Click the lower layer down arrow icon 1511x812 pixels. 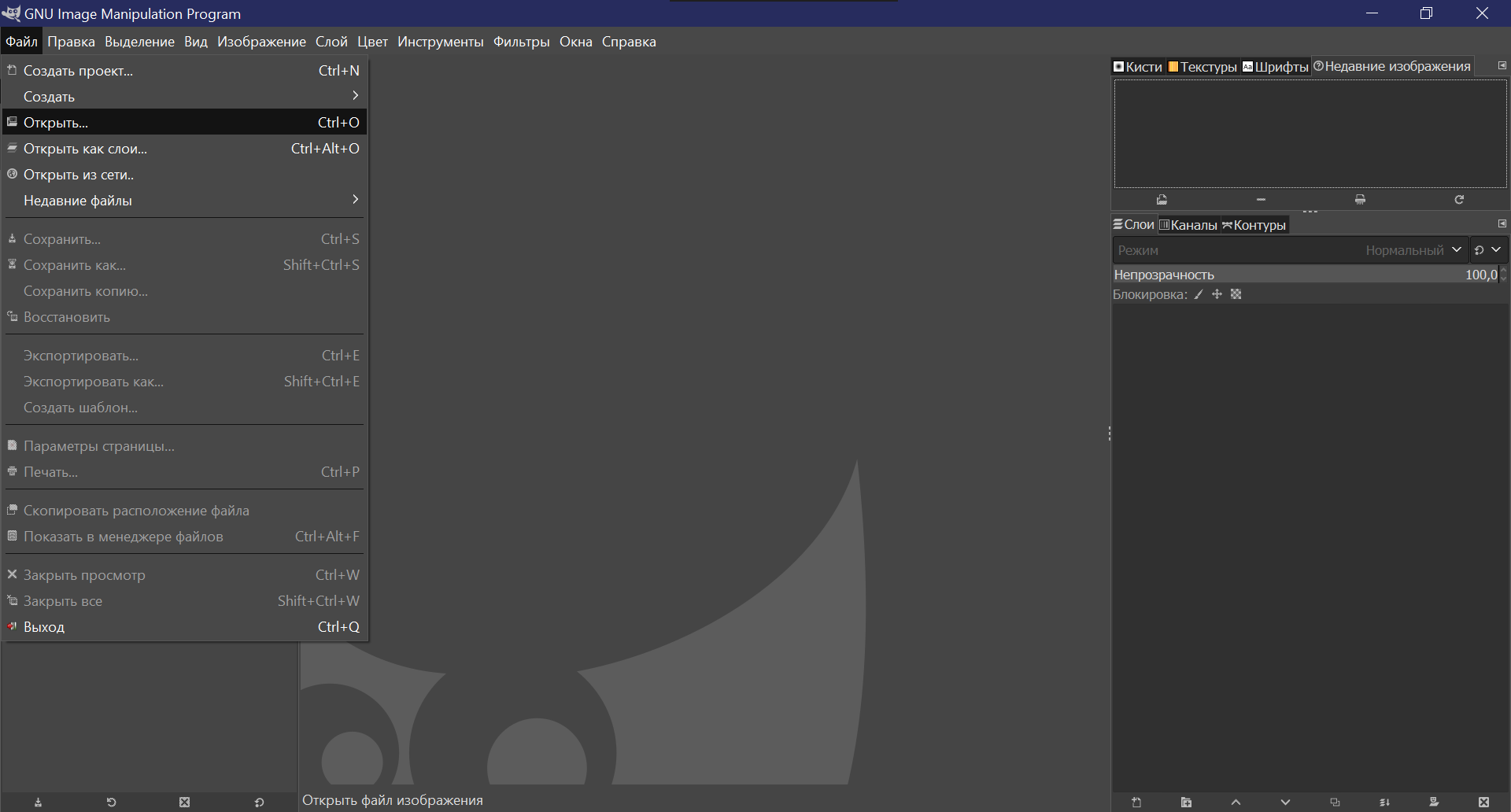pyautogui.click(x=1285, y=803)
